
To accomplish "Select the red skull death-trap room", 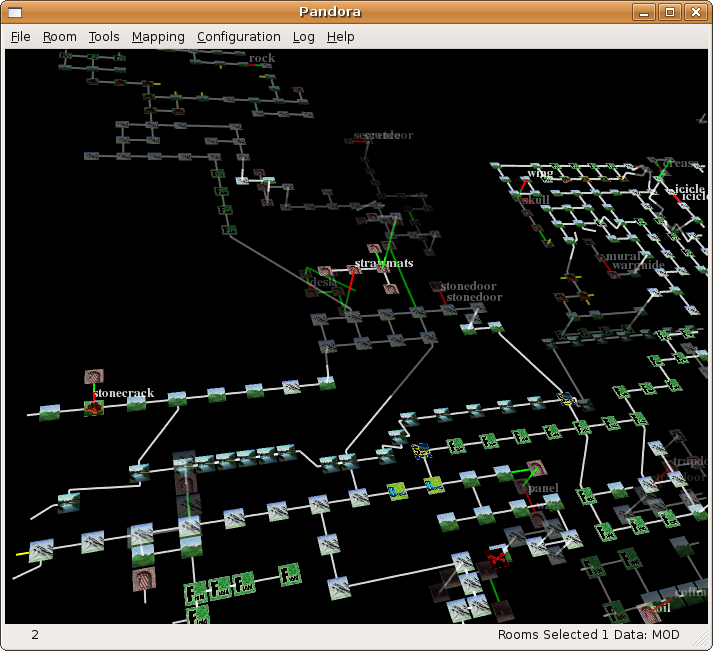I will click(x=496, y=556).
